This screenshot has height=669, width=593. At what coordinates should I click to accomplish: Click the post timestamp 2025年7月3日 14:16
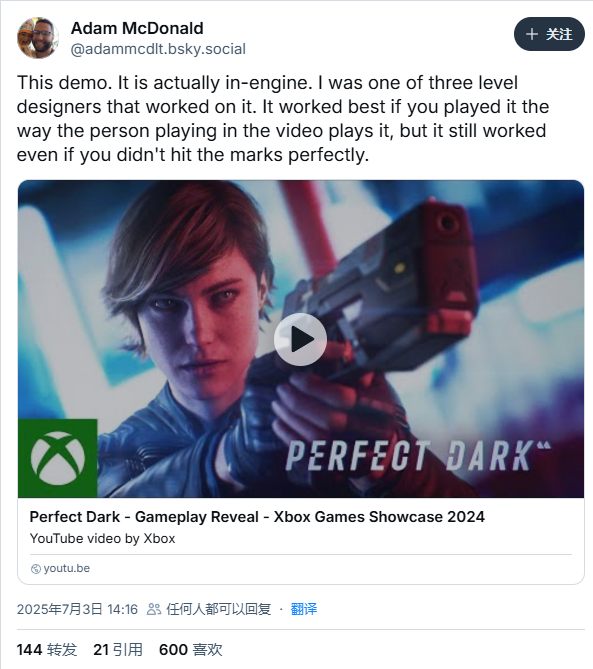click(x=77, y=609)
